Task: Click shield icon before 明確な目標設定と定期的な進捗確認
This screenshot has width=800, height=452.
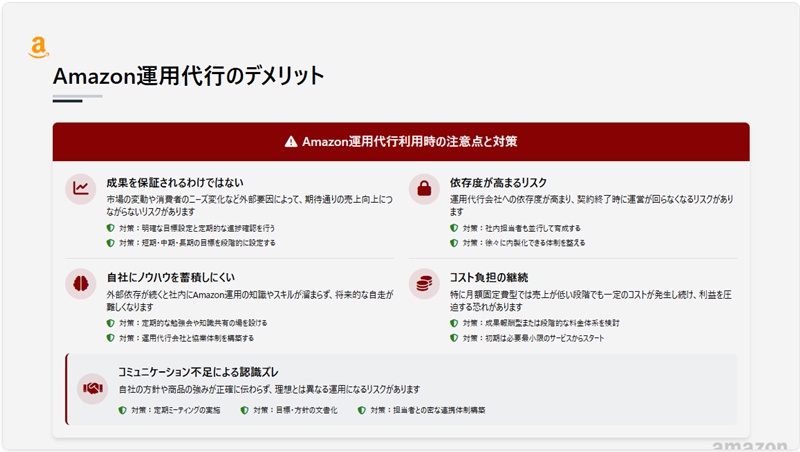Action: [x=110, y=228]
